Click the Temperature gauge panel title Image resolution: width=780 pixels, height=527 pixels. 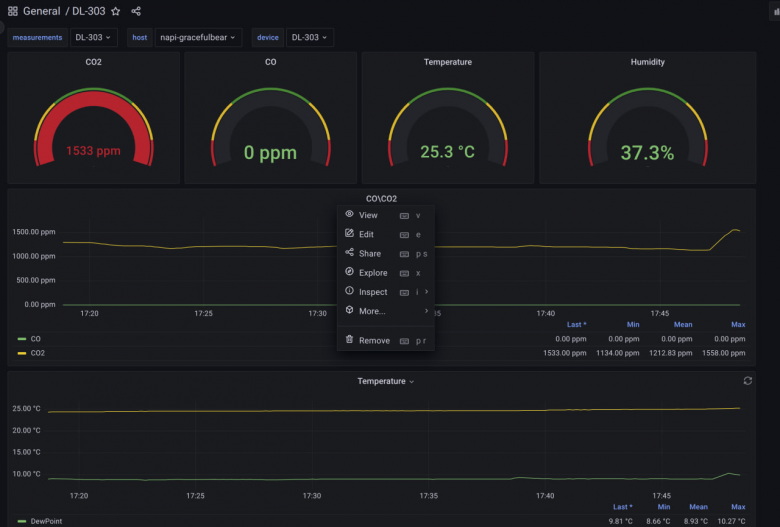point(448,62)
